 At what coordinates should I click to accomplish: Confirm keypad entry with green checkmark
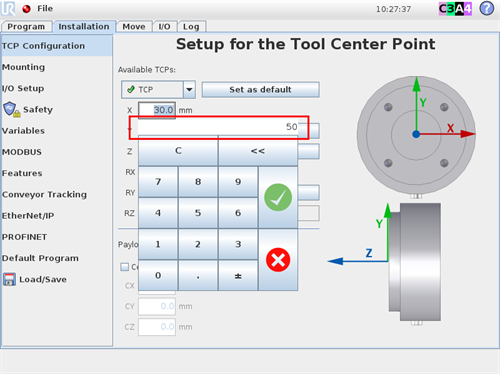278,197
